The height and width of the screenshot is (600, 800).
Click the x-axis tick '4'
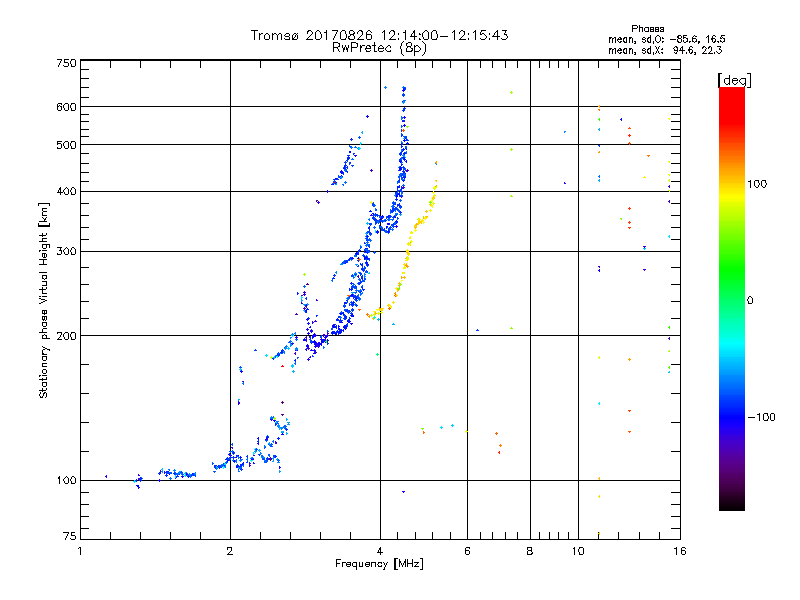[x=380, y=551]
